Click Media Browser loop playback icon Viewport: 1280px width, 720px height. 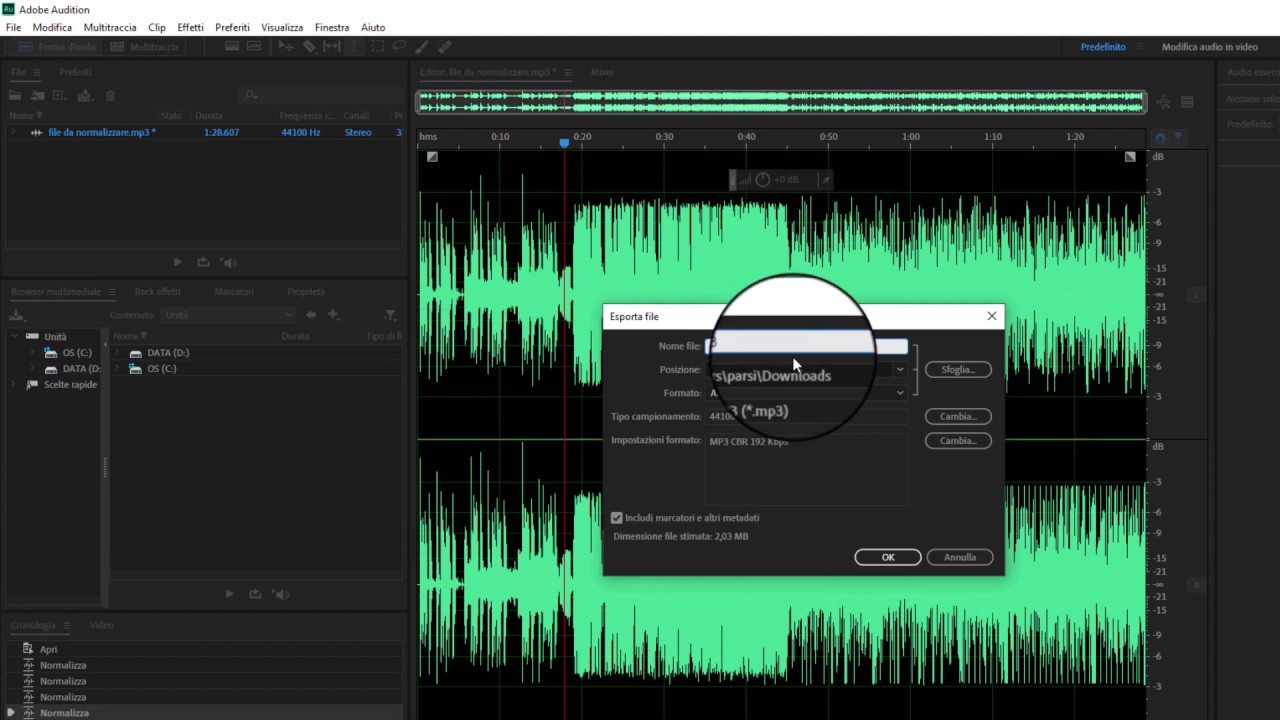tap(255, 594)
